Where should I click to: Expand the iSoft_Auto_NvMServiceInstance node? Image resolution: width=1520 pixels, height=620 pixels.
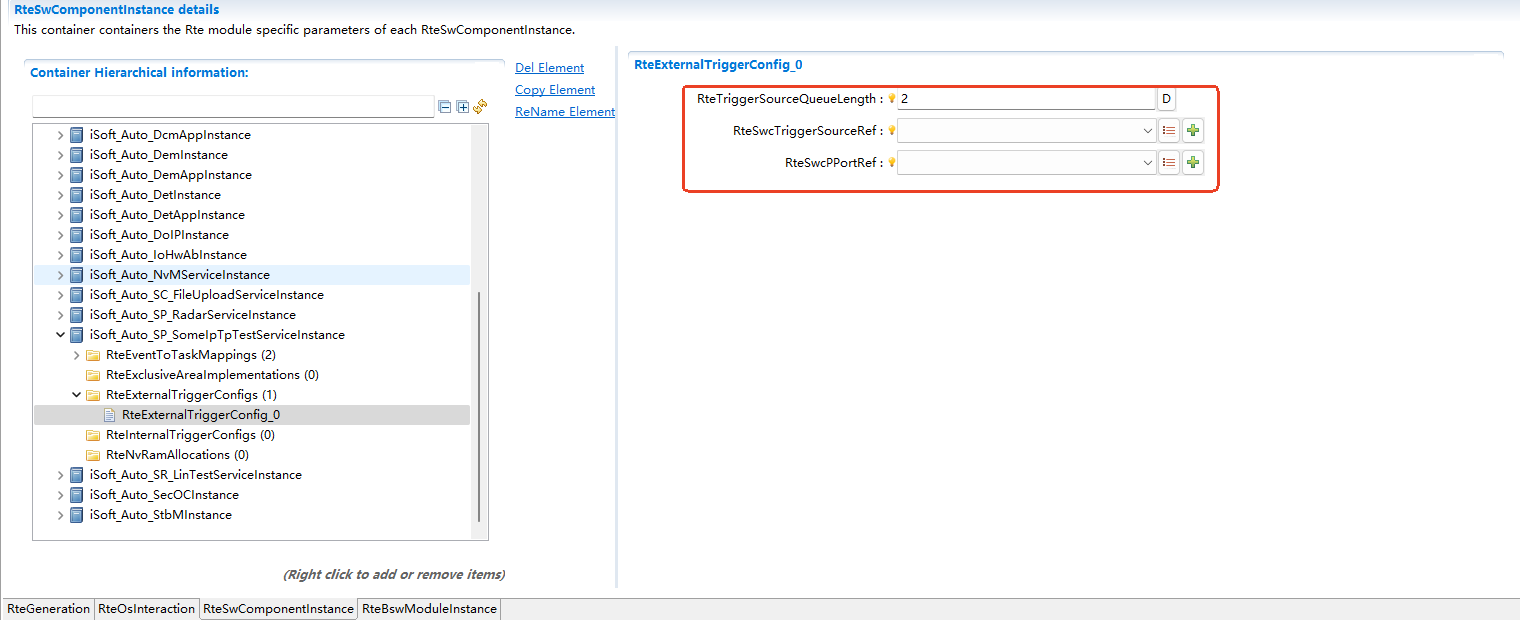(61, 275)
